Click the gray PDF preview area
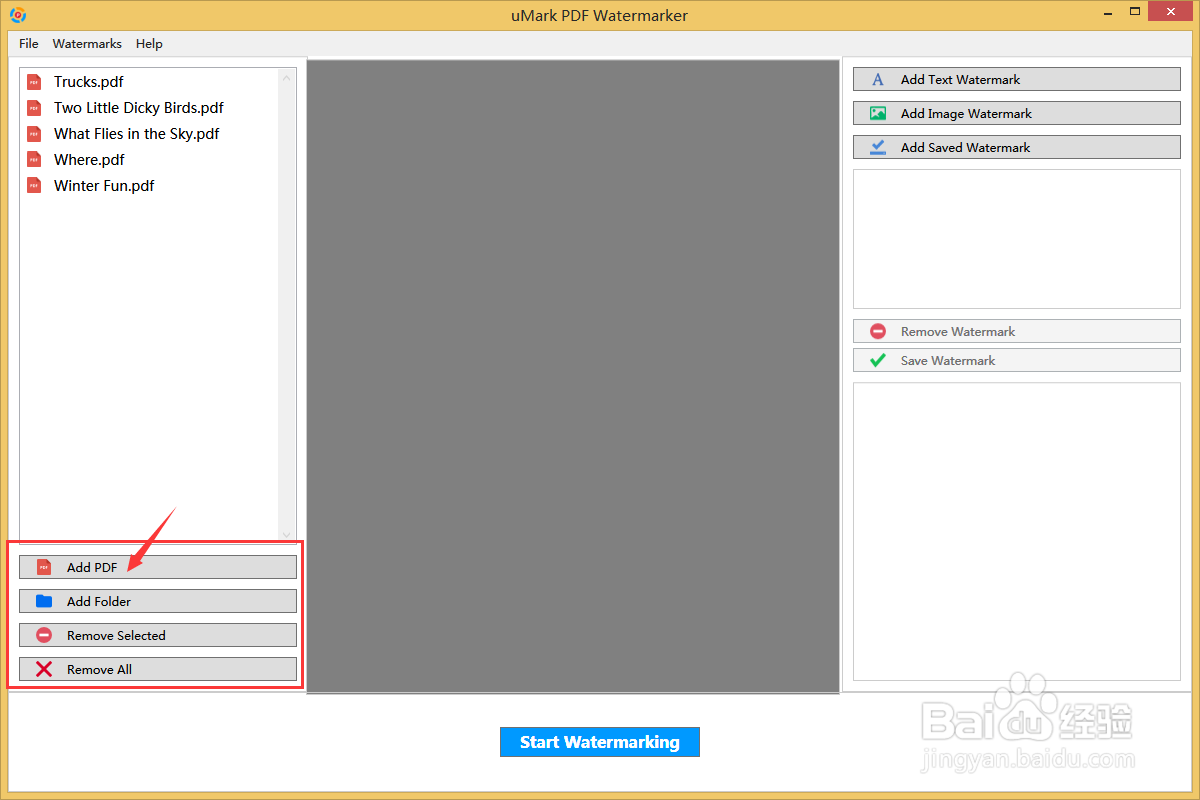 (x=573, y=376)
